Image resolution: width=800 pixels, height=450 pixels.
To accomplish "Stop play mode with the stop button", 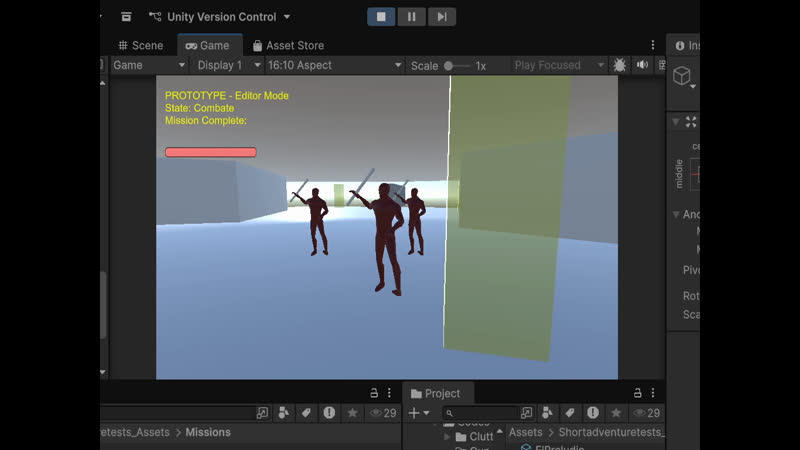I will [x=382, y=16].
